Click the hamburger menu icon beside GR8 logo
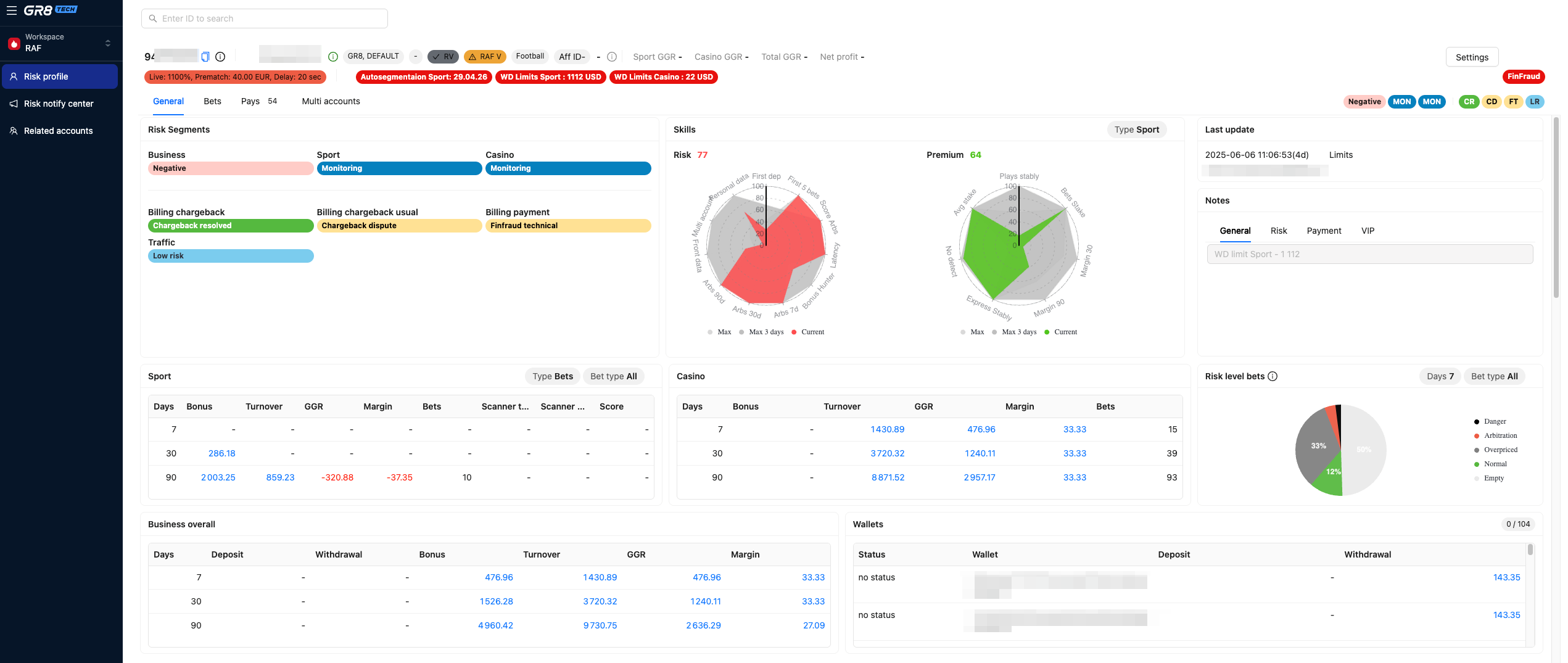Image resolution: width=1568 pixels, height=663 pixels. tap(11, 10)
